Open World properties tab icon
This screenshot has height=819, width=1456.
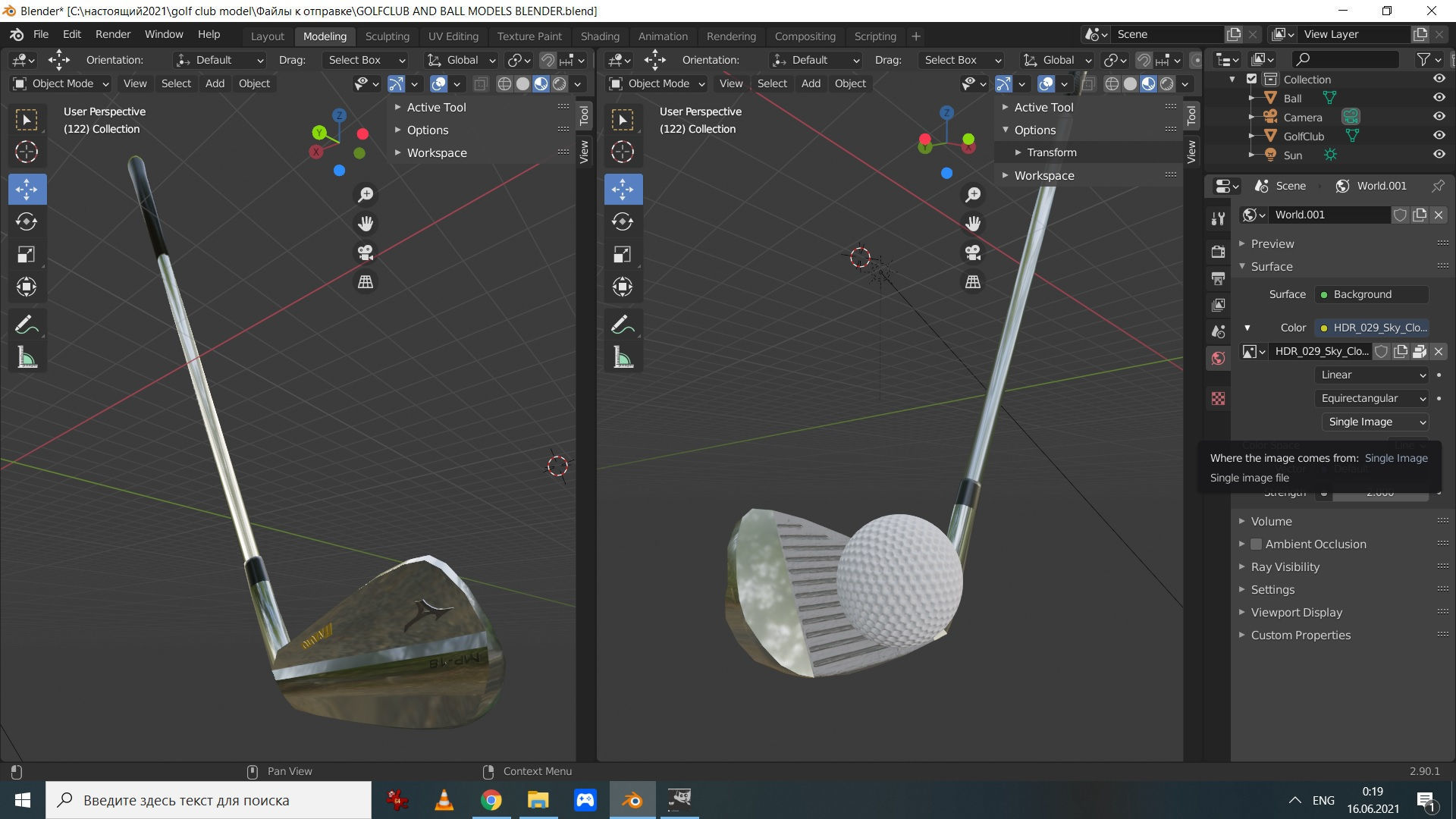point(1218,359)
